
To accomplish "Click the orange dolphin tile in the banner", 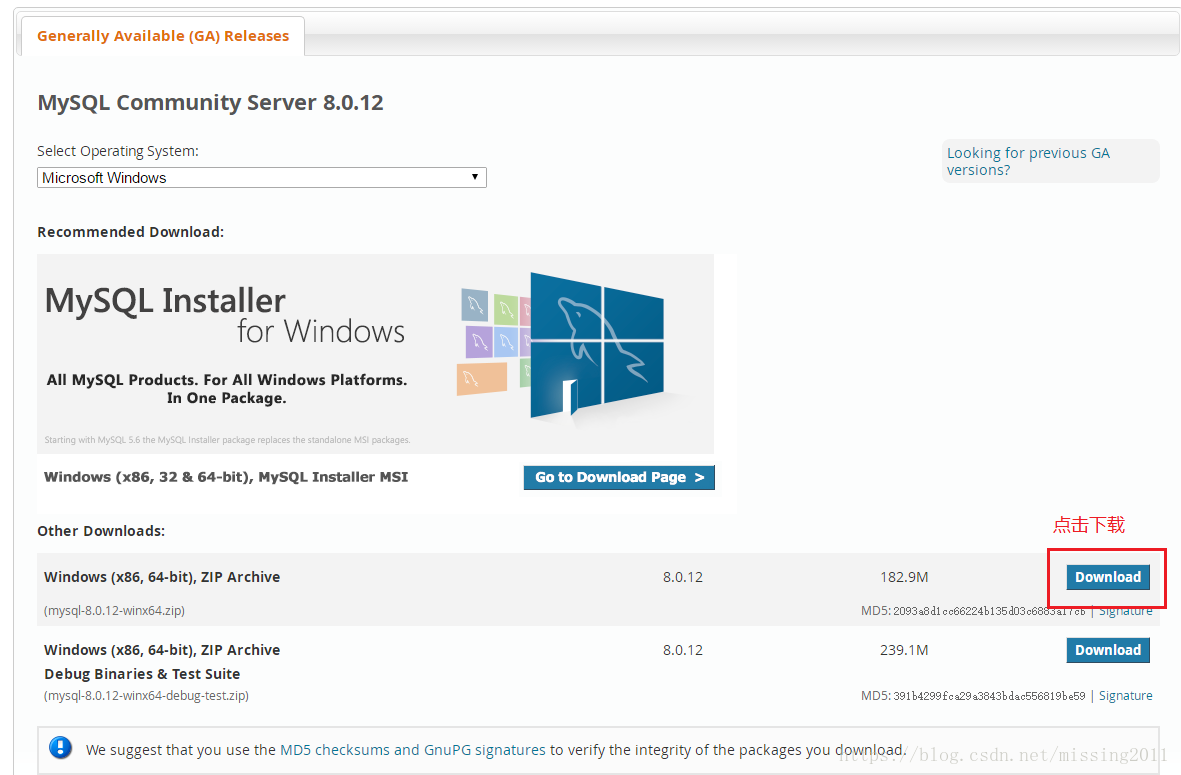I will pyautogui.click(x=482, y=380).
